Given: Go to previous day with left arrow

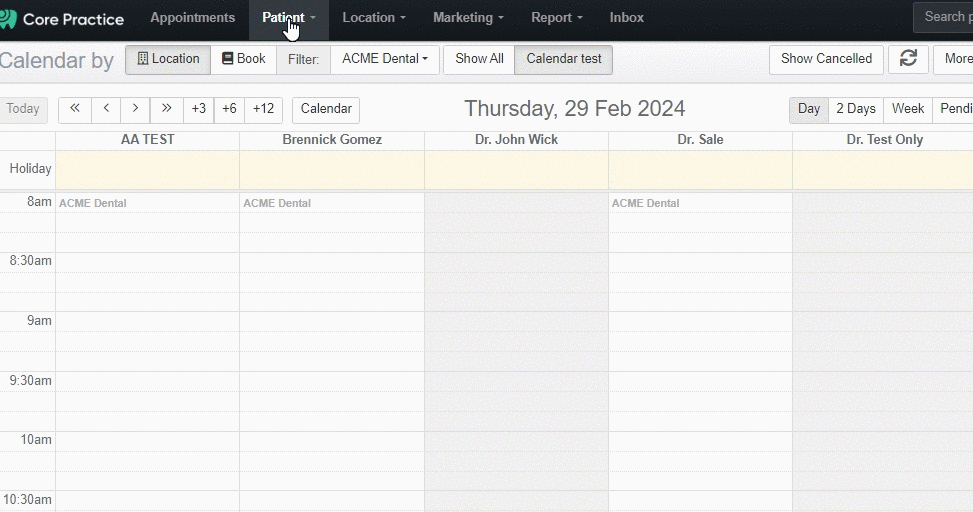Looking at the screenshot, I should [x=107, y=109].
